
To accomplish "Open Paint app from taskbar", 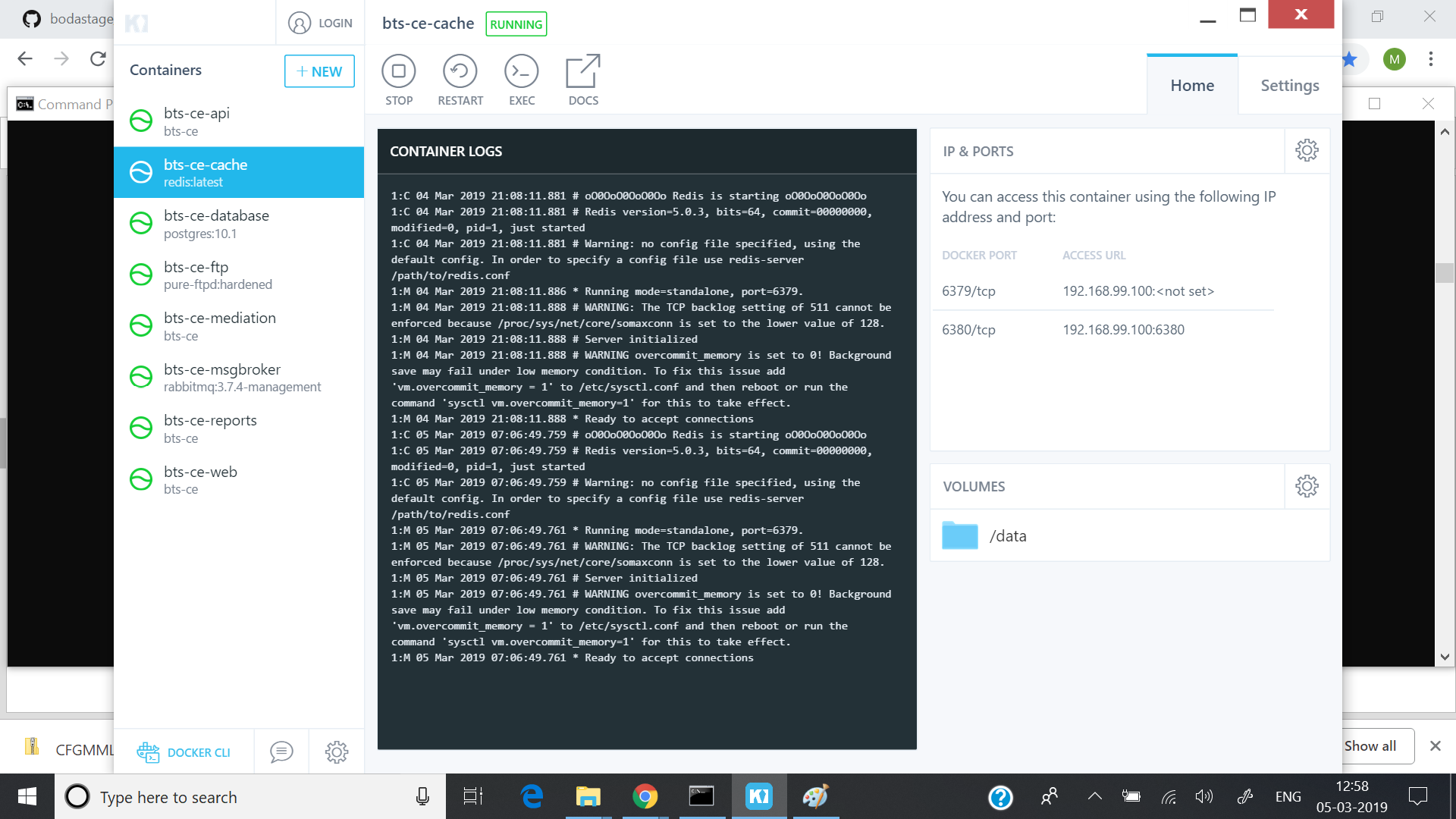I will [816, 796].
